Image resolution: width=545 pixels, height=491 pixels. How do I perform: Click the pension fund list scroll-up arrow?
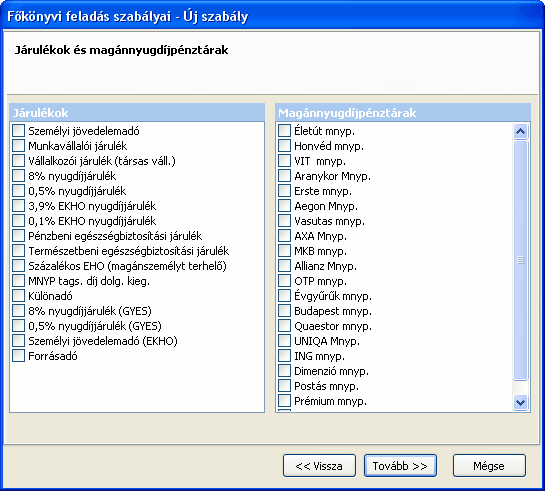(520, 131)
